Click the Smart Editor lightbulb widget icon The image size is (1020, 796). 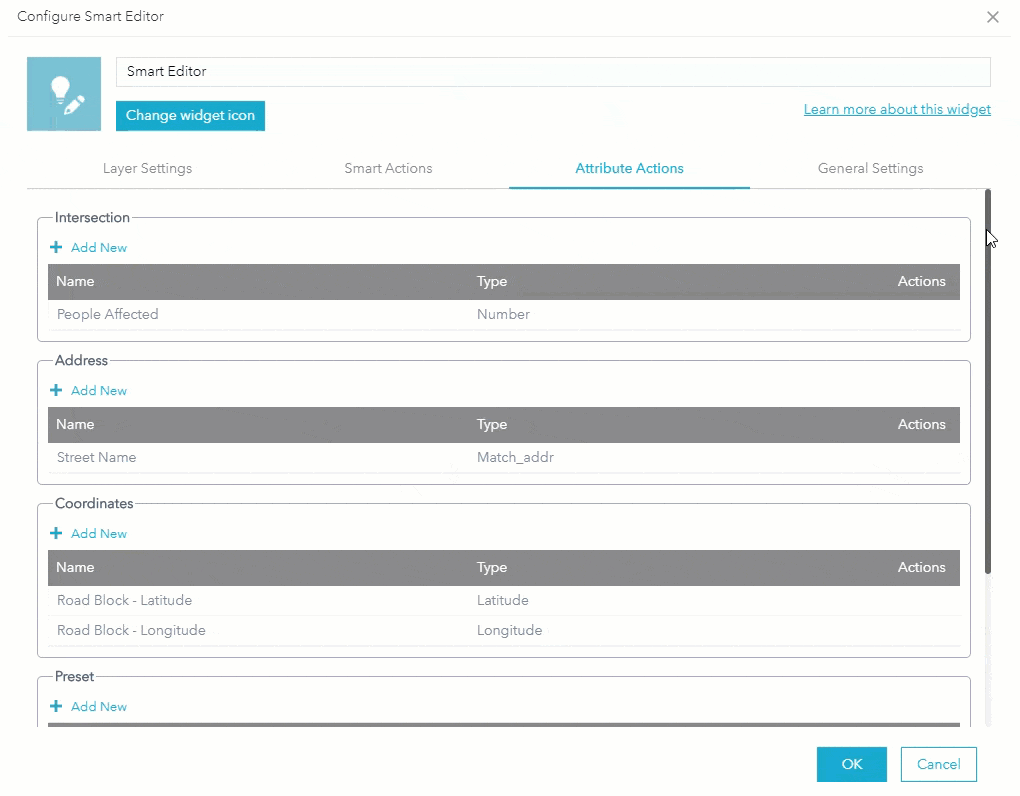64,93
